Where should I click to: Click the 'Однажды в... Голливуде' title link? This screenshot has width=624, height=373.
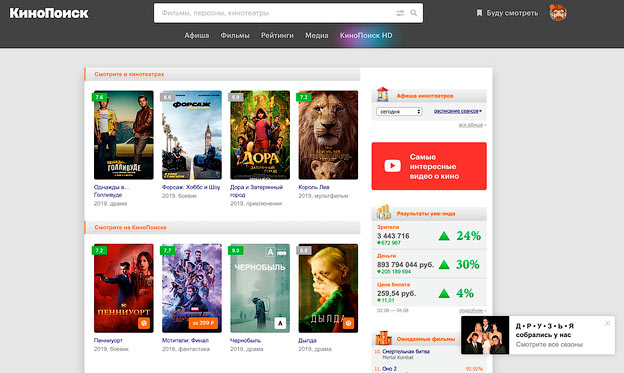point(112,191)
